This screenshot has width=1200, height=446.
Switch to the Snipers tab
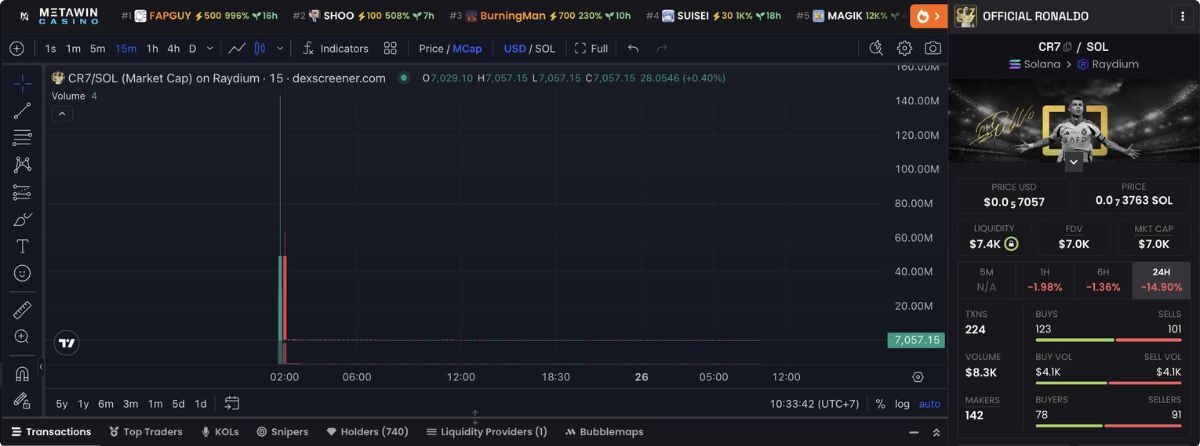tap(282, 432)
